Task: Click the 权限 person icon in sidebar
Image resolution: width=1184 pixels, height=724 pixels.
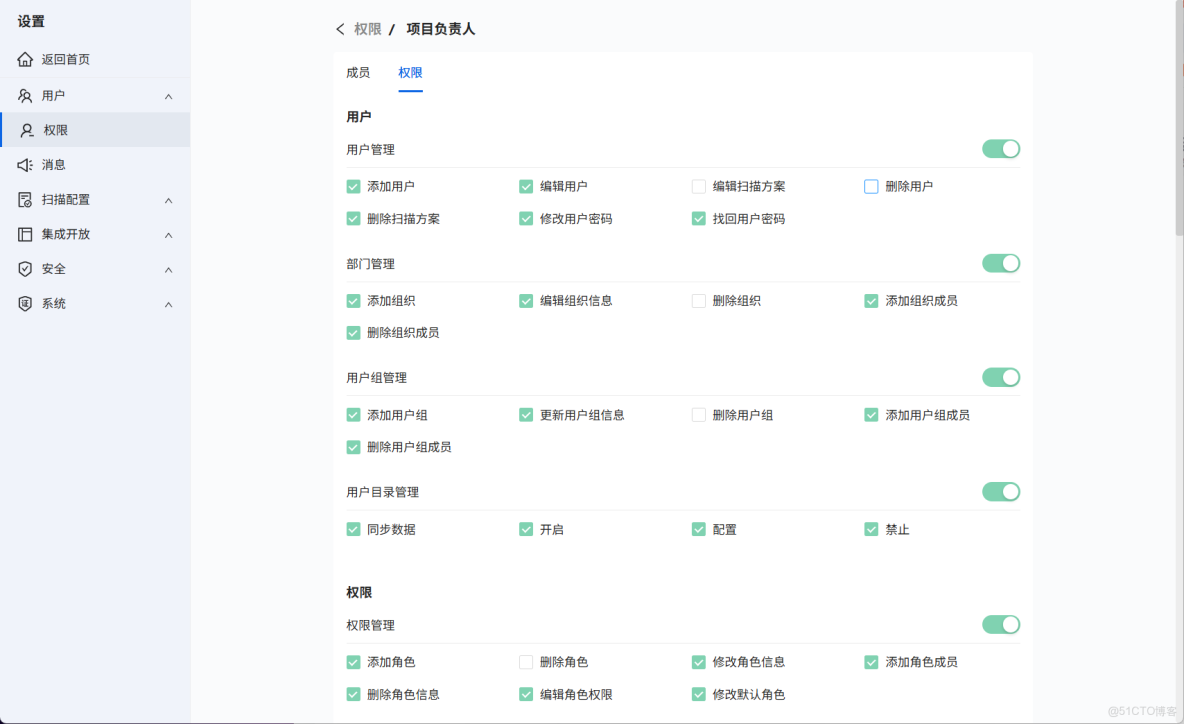Action: pyautogui.click(x=27, y=130)
